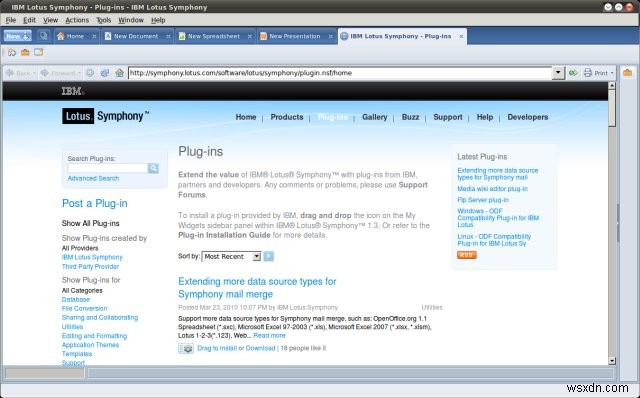Close the New Presentation tab

tap(331, 36)
